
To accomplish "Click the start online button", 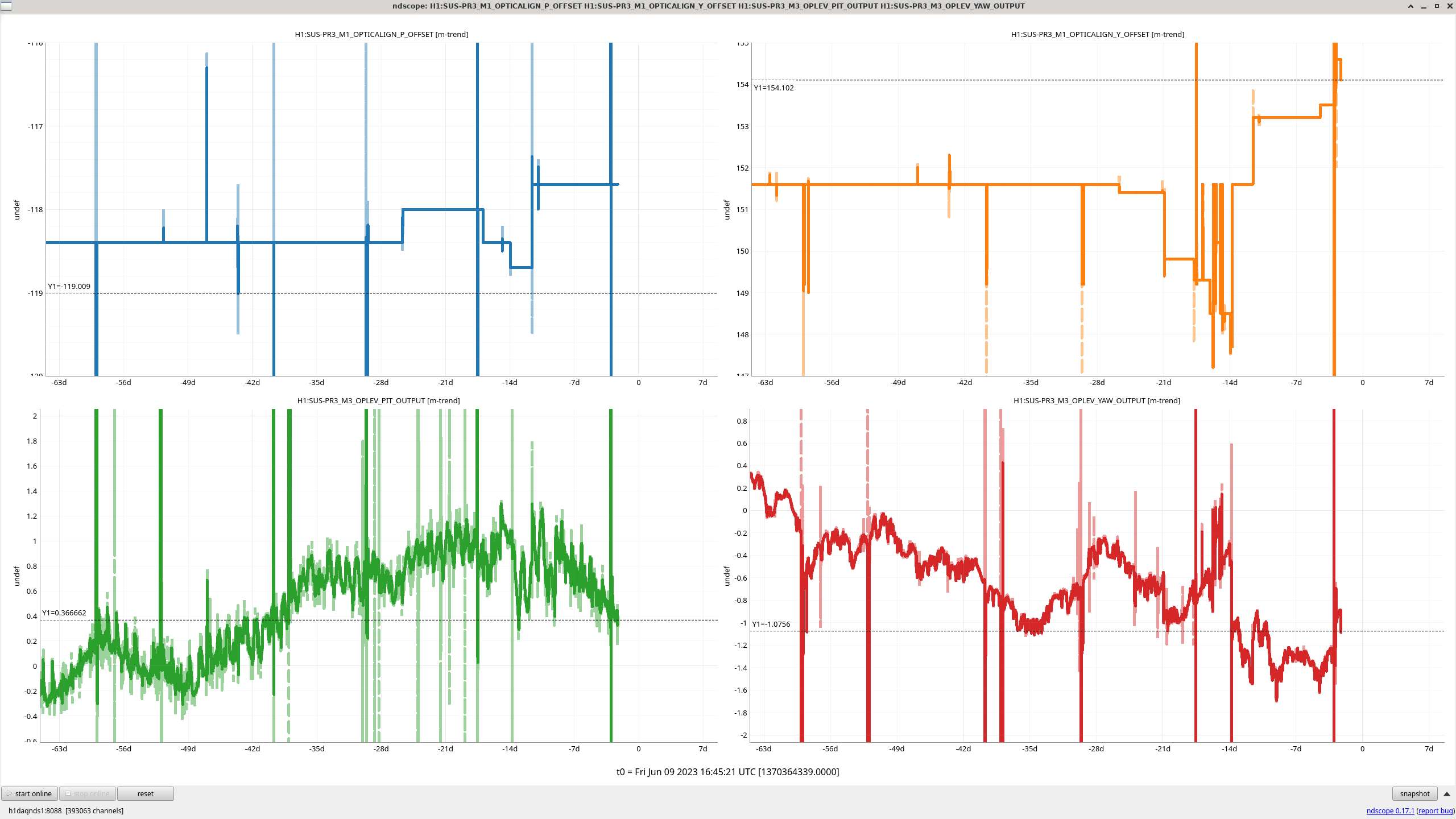I will coord(30,793).
